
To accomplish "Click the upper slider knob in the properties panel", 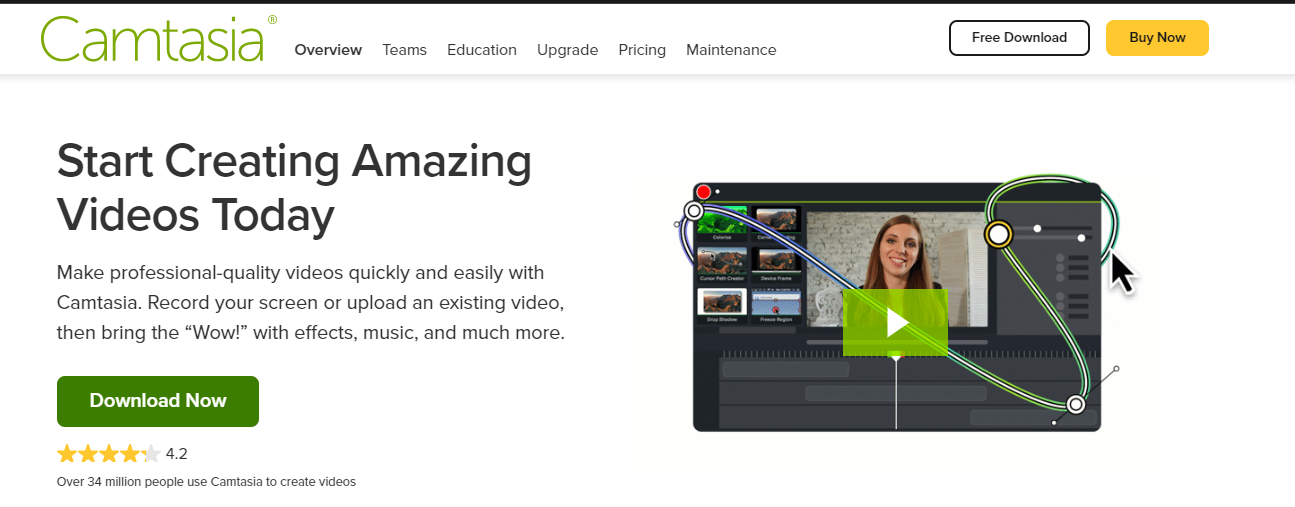I will point(1037,228).
